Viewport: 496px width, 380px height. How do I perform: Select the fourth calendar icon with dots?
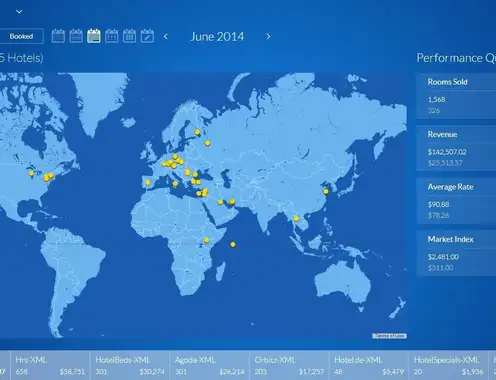pyautogui.click(x=111, y=36)
